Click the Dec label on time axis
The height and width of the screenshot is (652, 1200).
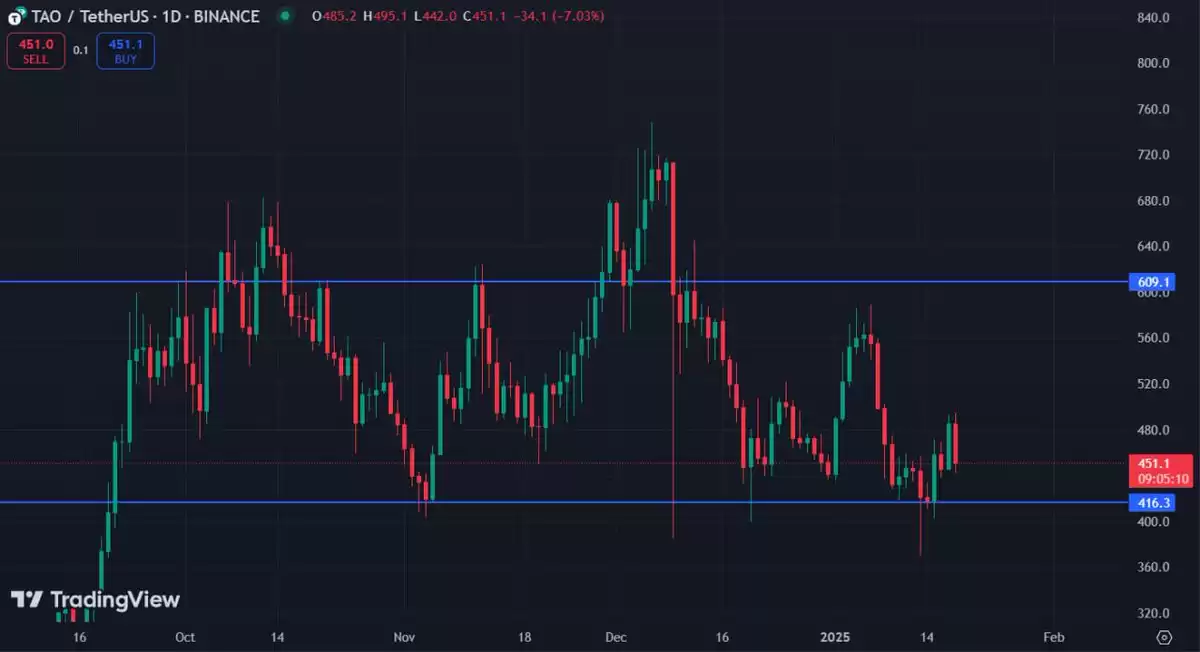616,637
